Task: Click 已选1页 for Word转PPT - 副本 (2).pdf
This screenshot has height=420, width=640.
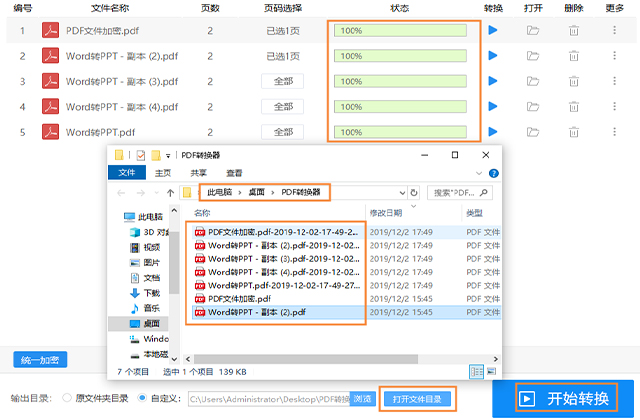Action: (x=283, y=56)
